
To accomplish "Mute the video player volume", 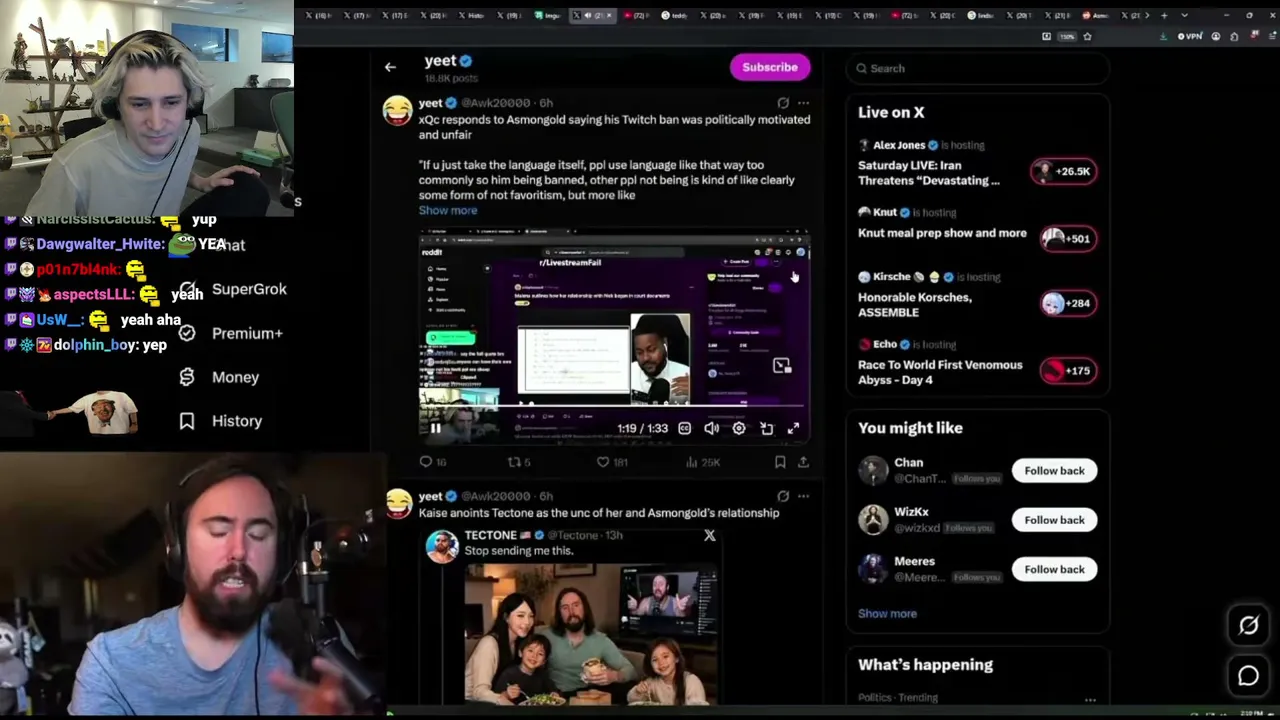I will click(711, 428).
